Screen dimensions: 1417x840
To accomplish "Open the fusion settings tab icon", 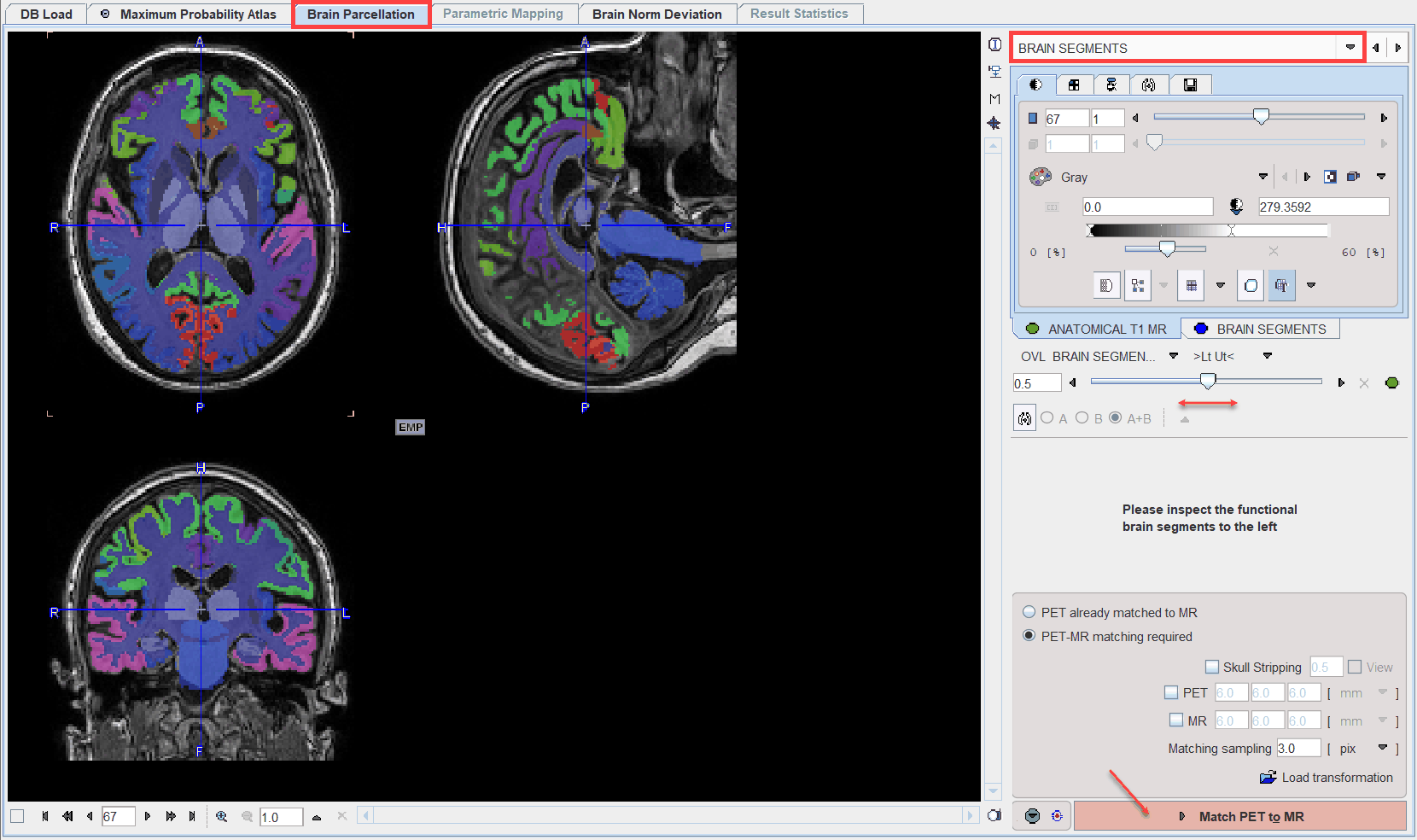I will (1149, 85).
